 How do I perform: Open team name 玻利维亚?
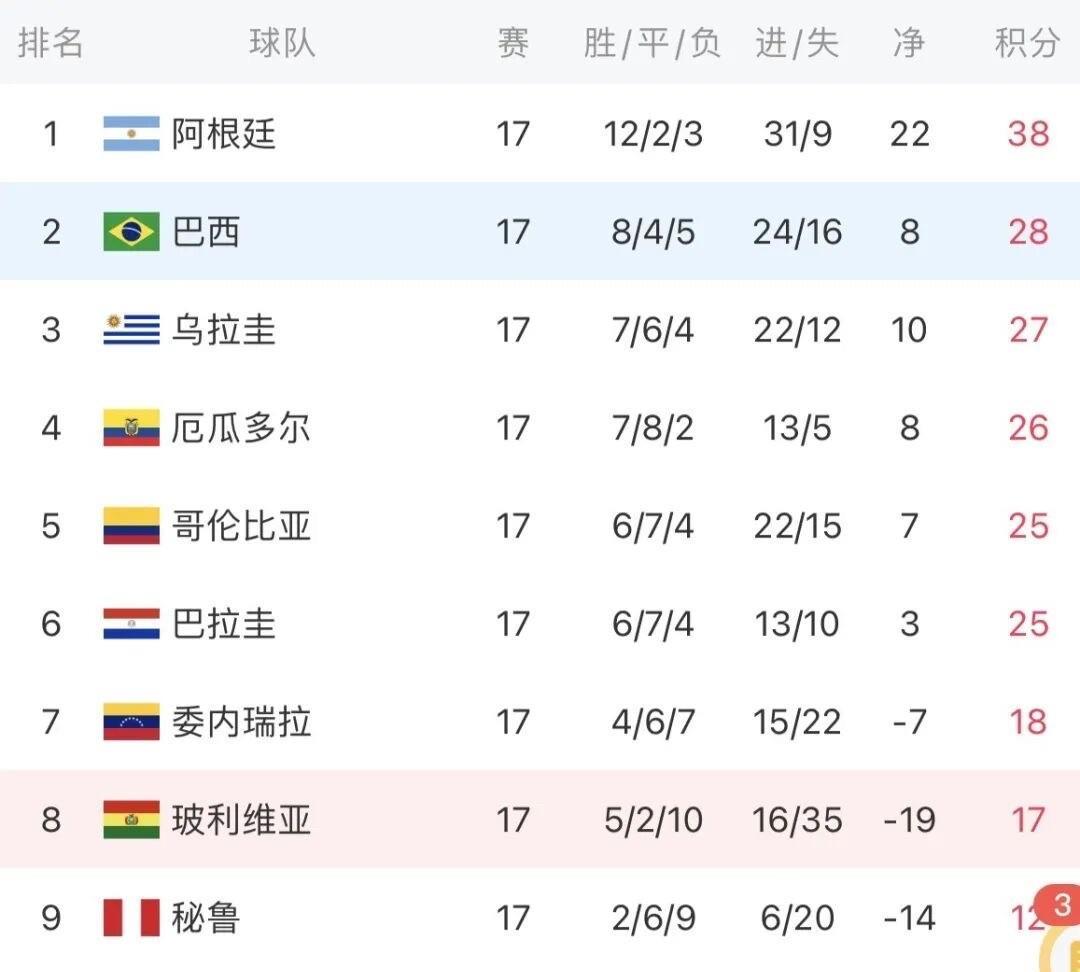pyautogui.click(x=241, y=820)
